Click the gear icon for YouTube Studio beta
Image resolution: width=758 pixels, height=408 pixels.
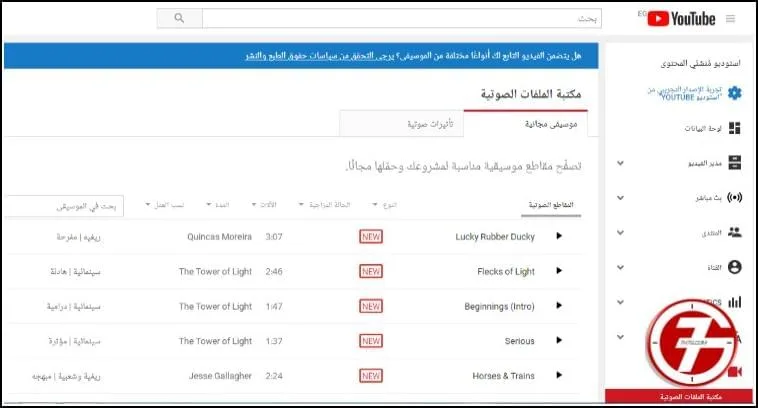coord(734,92)
